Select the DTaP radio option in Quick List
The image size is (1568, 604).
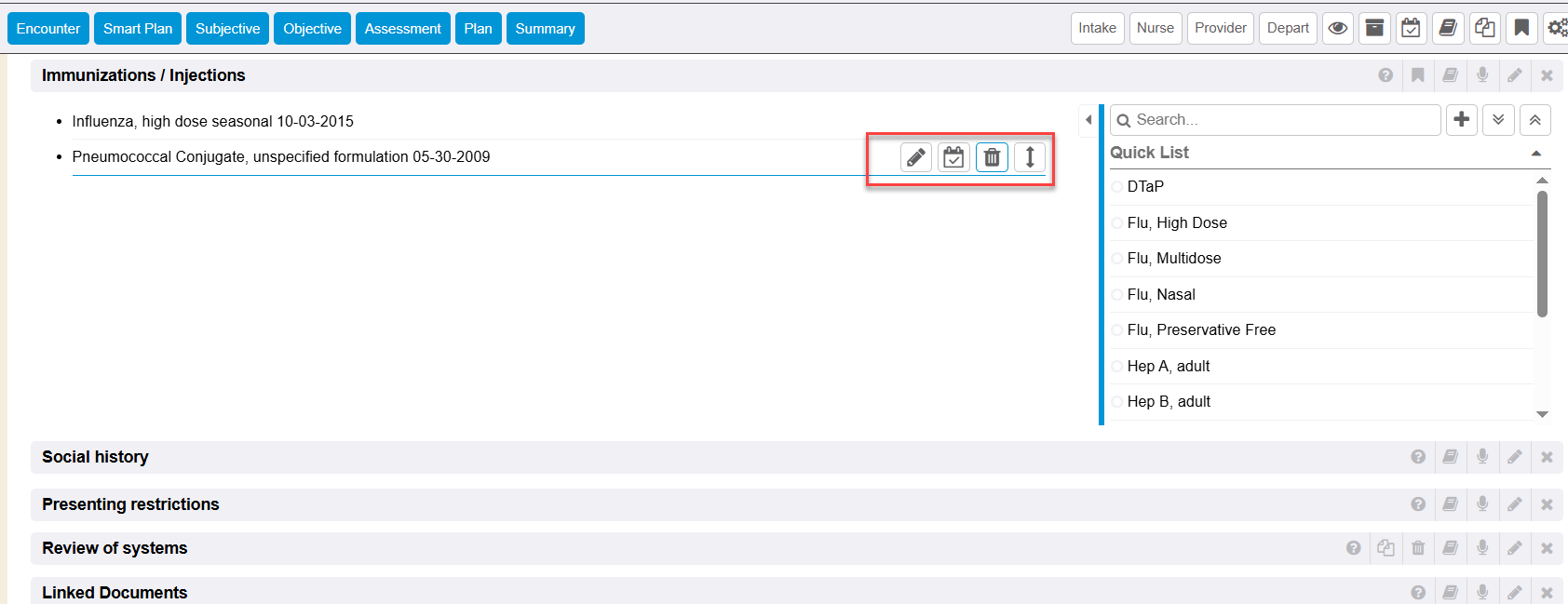click(1117, 187)
